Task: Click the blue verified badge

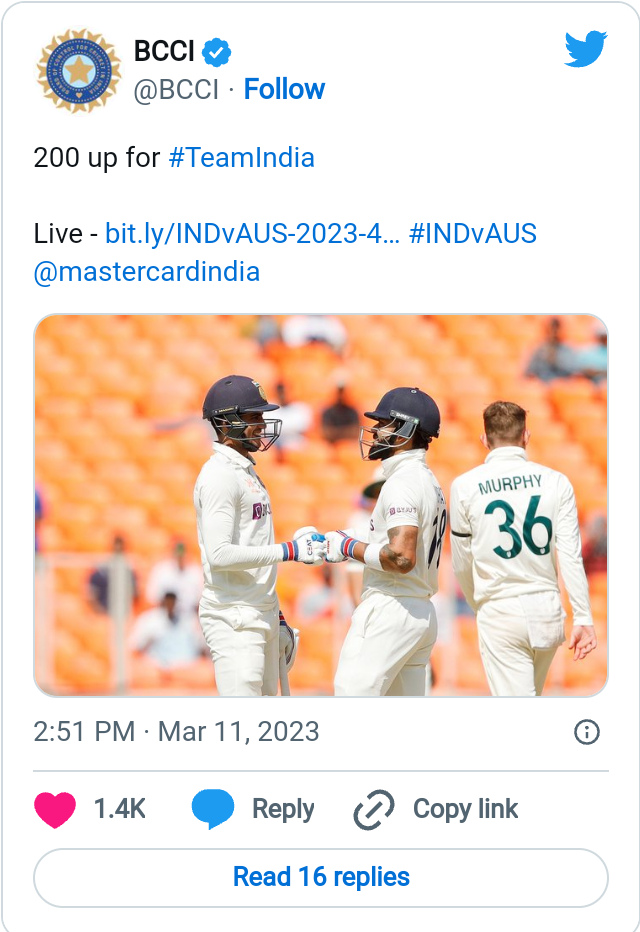Action: pos(218,51)
